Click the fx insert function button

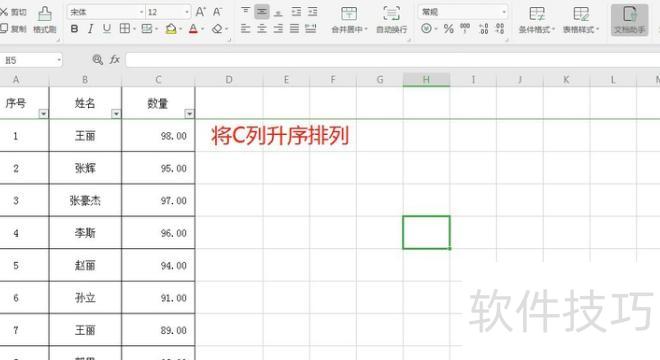(114, 60)
